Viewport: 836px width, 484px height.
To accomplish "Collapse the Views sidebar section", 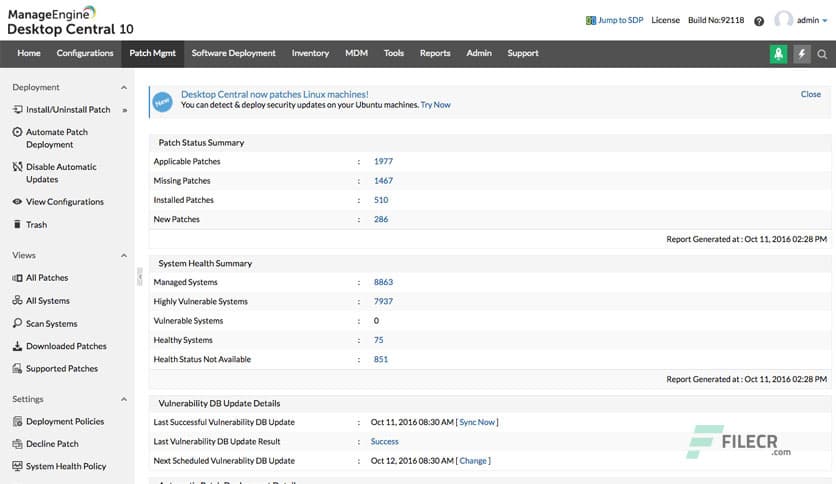I will (124, 256).
